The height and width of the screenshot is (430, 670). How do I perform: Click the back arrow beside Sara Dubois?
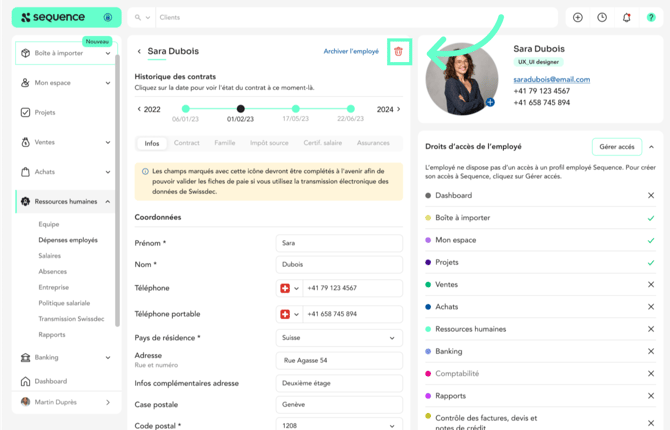139,51
